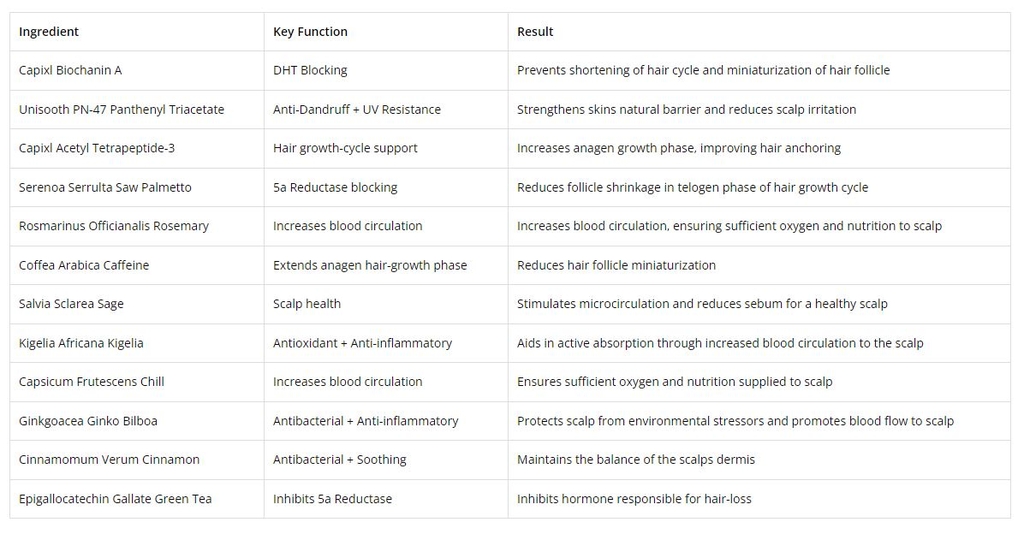Click the Result column header
The image size is (1024, 534).
(535, 32)
